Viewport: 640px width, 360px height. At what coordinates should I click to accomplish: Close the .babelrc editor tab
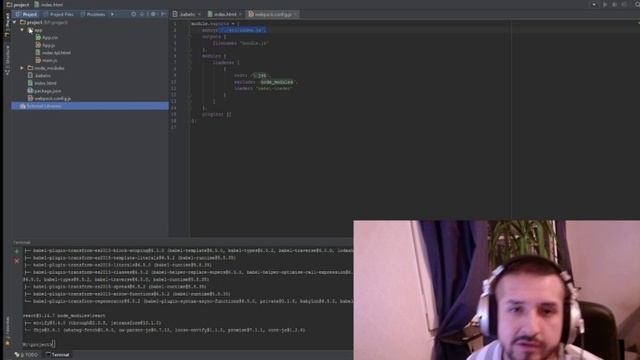coord(199,14)
